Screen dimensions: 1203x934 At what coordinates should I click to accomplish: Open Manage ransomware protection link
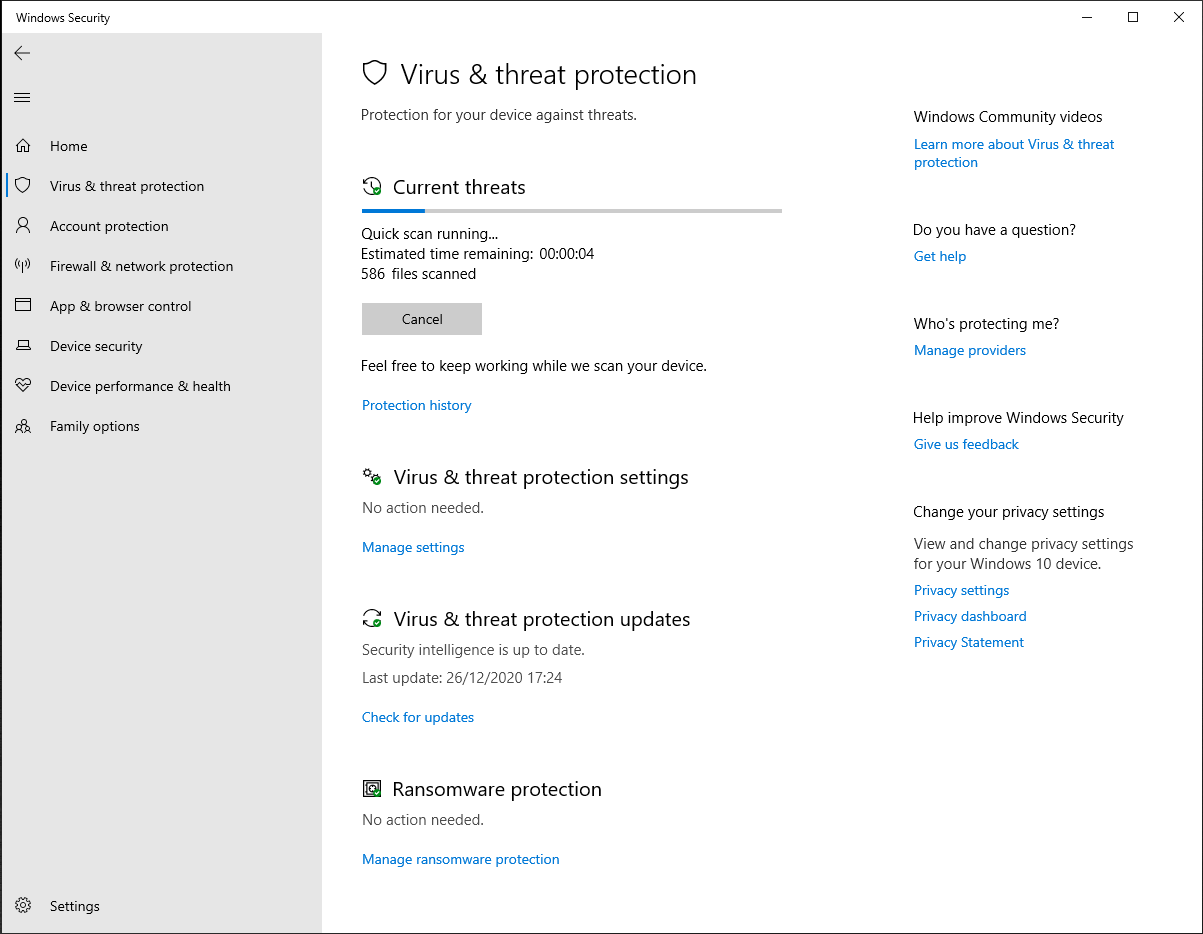pos(460,859)
